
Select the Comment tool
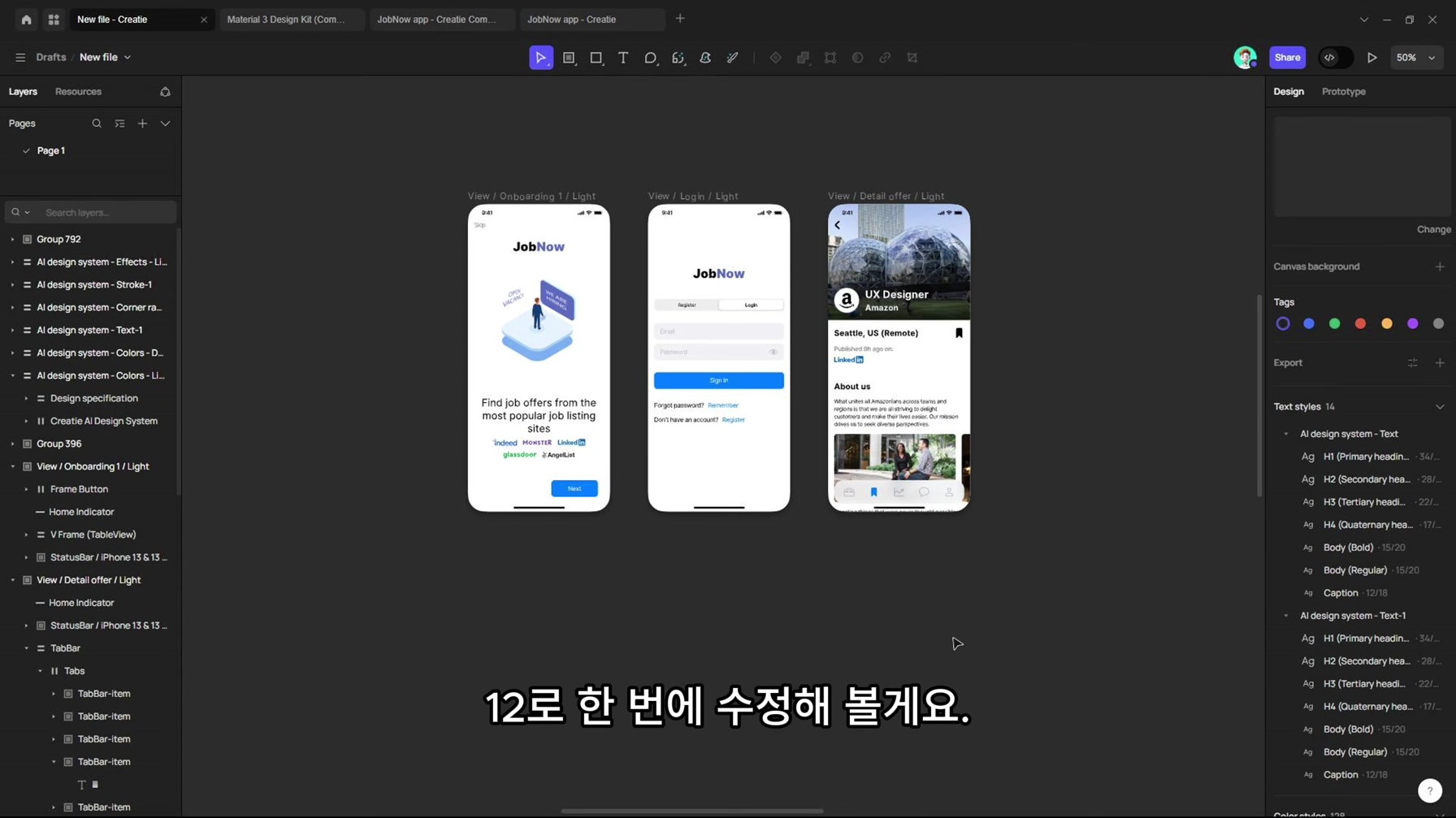[650, 58]
